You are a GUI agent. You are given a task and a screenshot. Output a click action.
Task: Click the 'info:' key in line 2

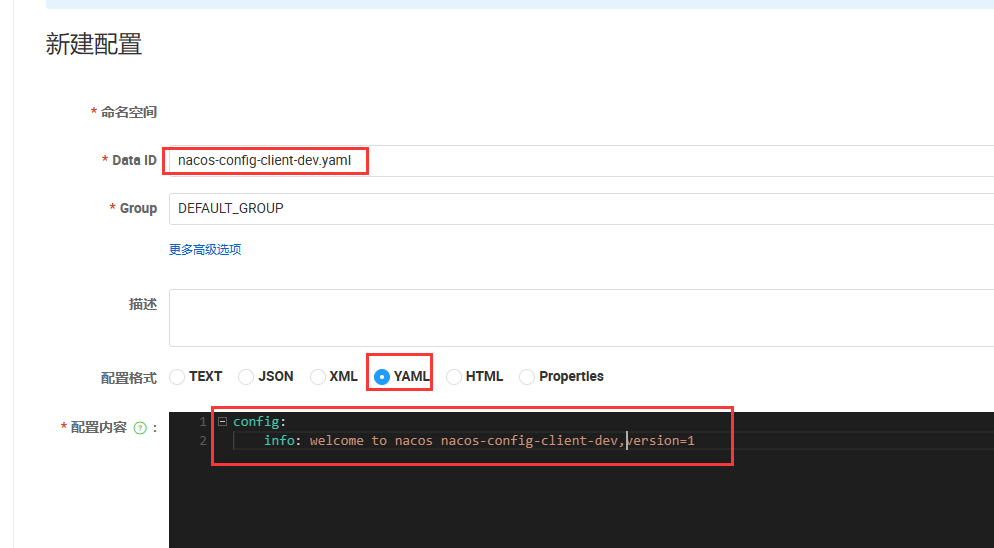coord(282,440)
